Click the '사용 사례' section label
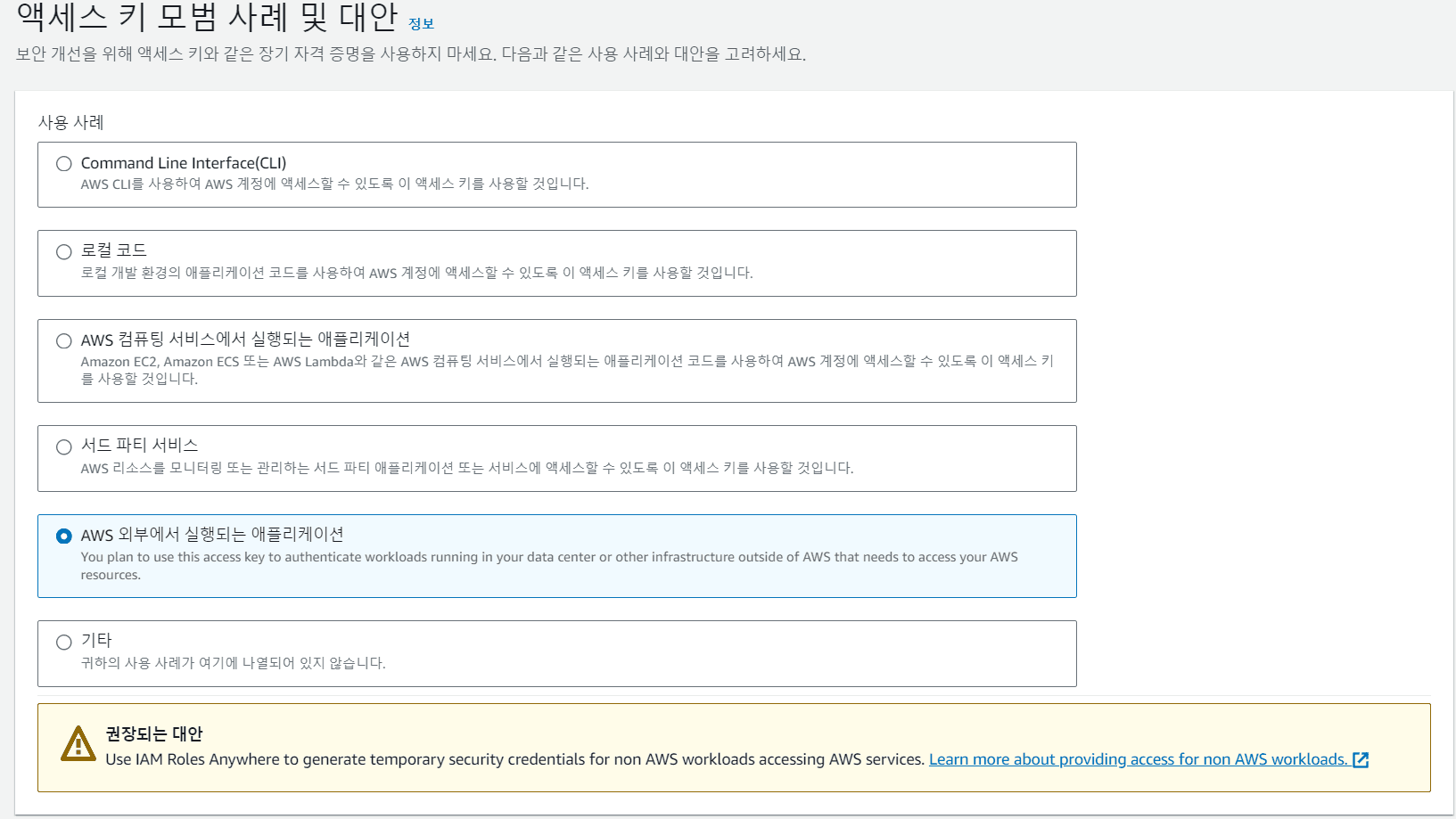The height and width of the screenshot is (819, 1456). point(71,122)
